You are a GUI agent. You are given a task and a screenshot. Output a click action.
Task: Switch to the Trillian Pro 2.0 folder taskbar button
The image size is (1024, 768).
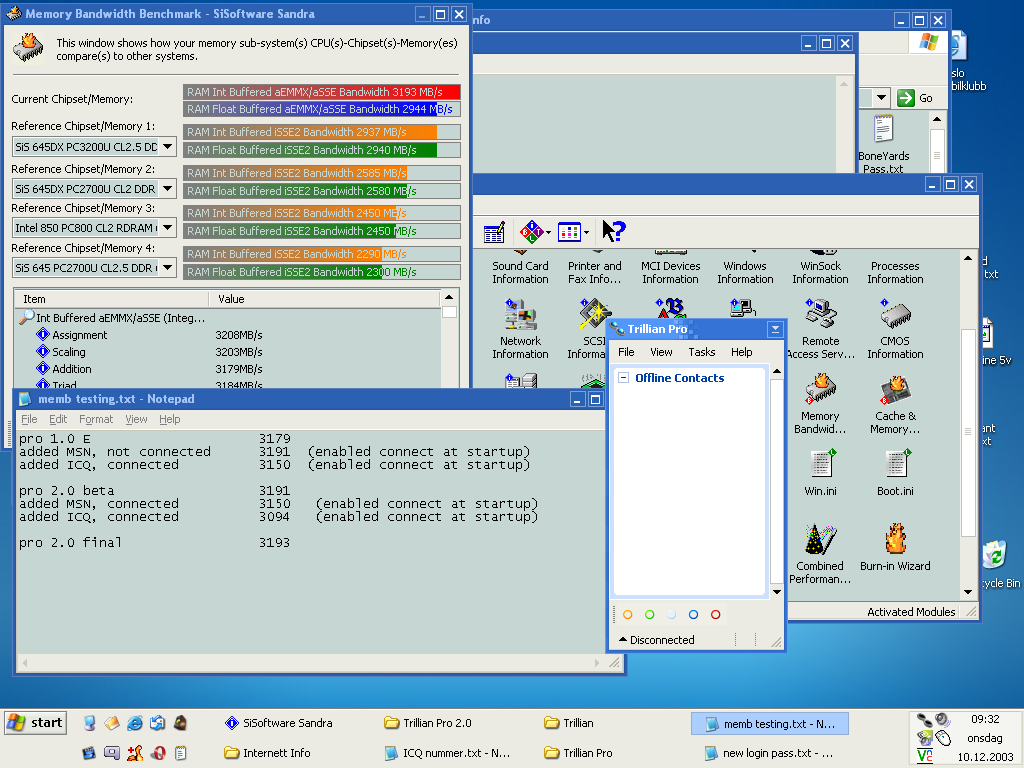[x=428, y=723]
